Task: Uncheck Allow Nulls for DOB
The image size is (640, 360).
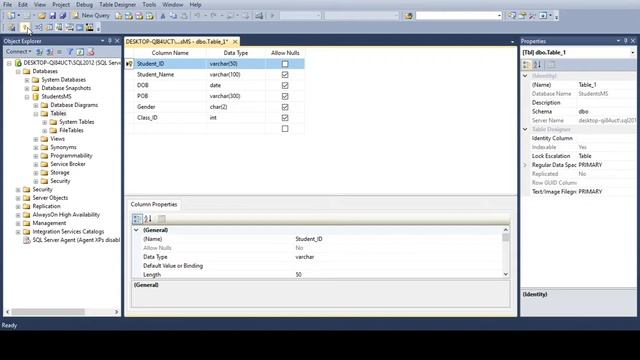Action: 285,85
